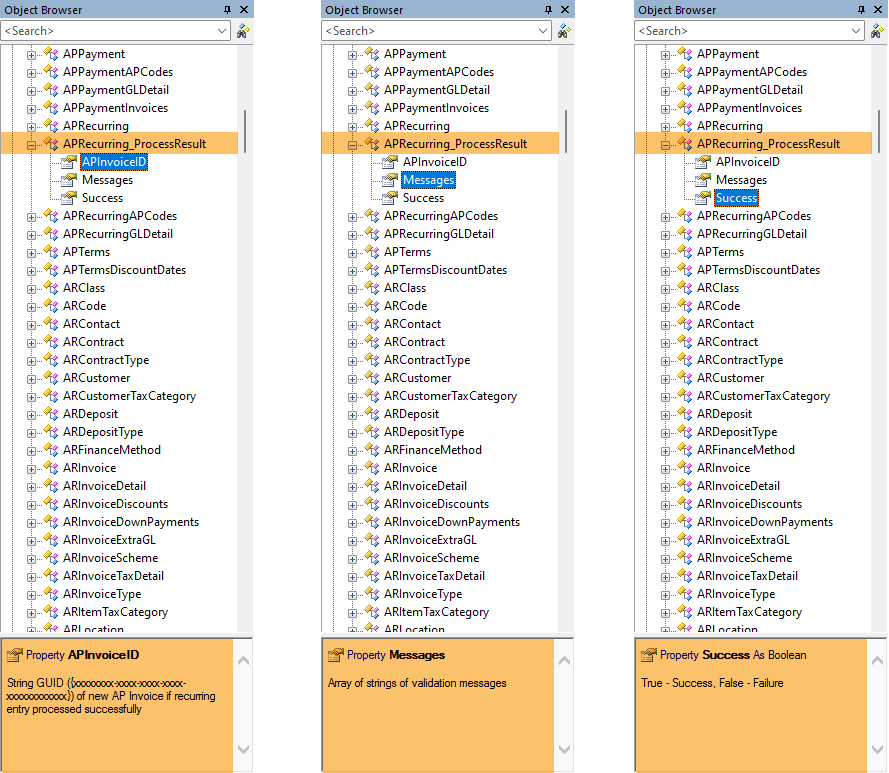Collapse APRecurring_ProcessResult node in right panel

(x=665, y=145)
